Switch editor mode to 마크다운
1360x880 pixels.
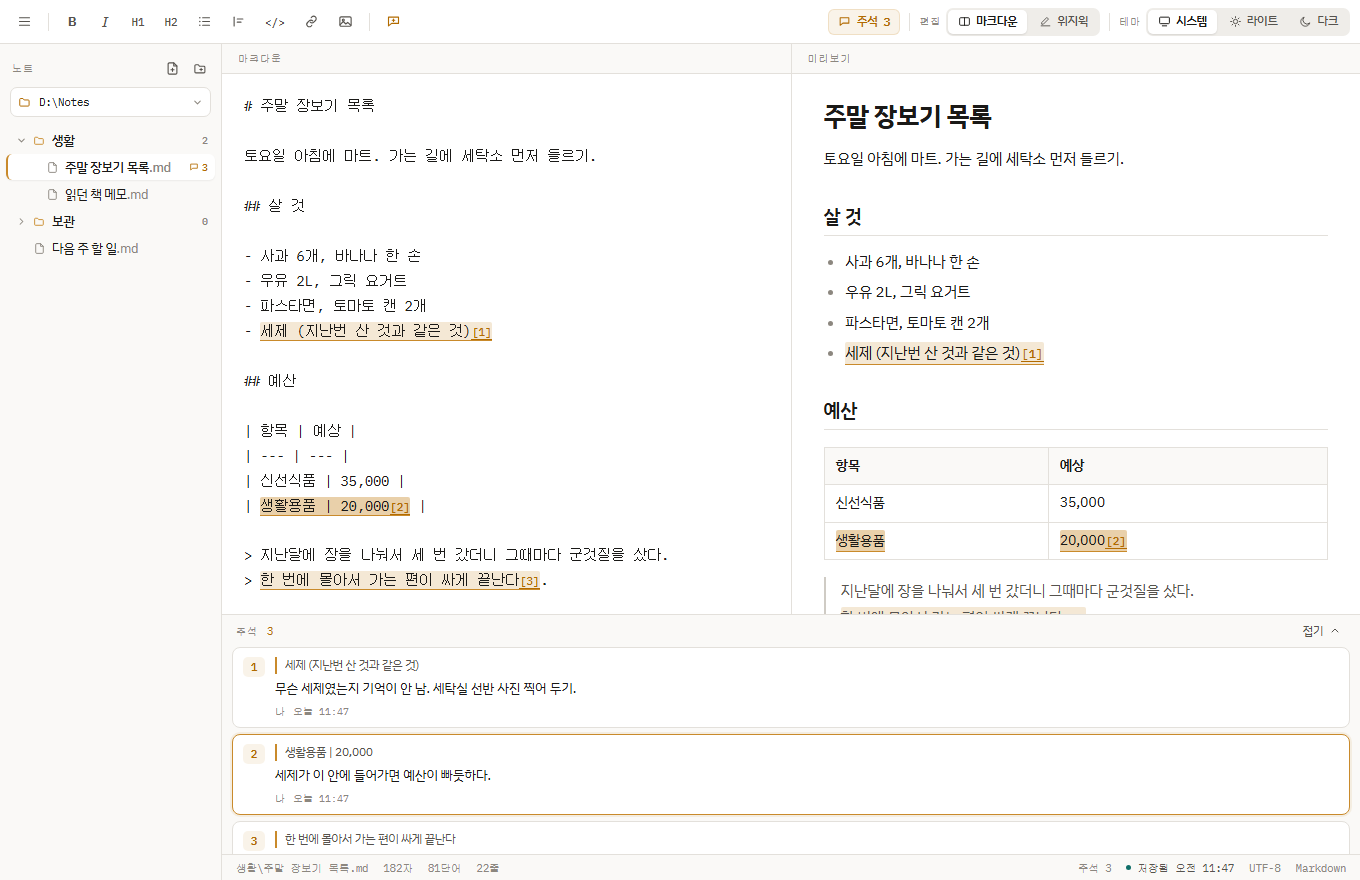(x=988, y=21)
